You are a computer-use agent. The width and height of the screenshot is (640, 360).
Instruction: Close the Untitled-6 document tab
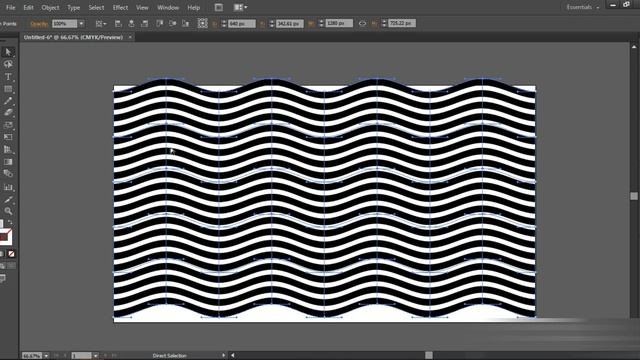(130, 37)
